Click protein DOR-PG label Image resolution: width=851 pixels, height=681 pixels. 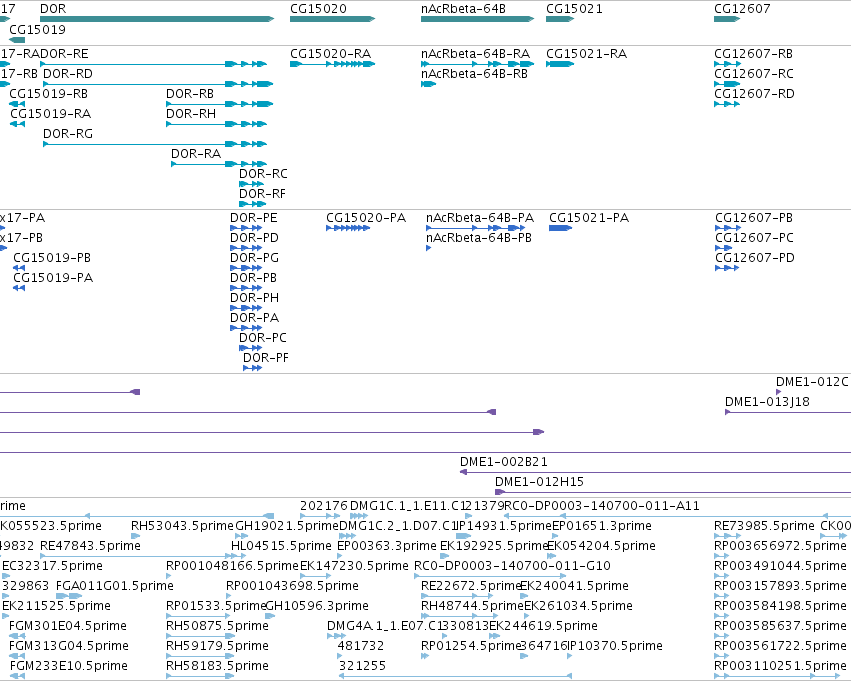click(255, 258)
